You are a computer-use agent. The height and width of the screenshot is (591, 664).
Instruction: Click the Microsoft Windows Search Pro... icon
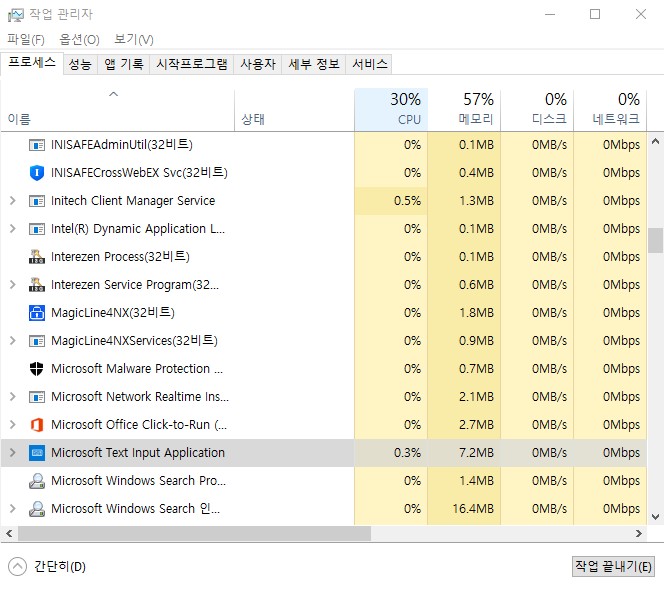coord(37,481)
